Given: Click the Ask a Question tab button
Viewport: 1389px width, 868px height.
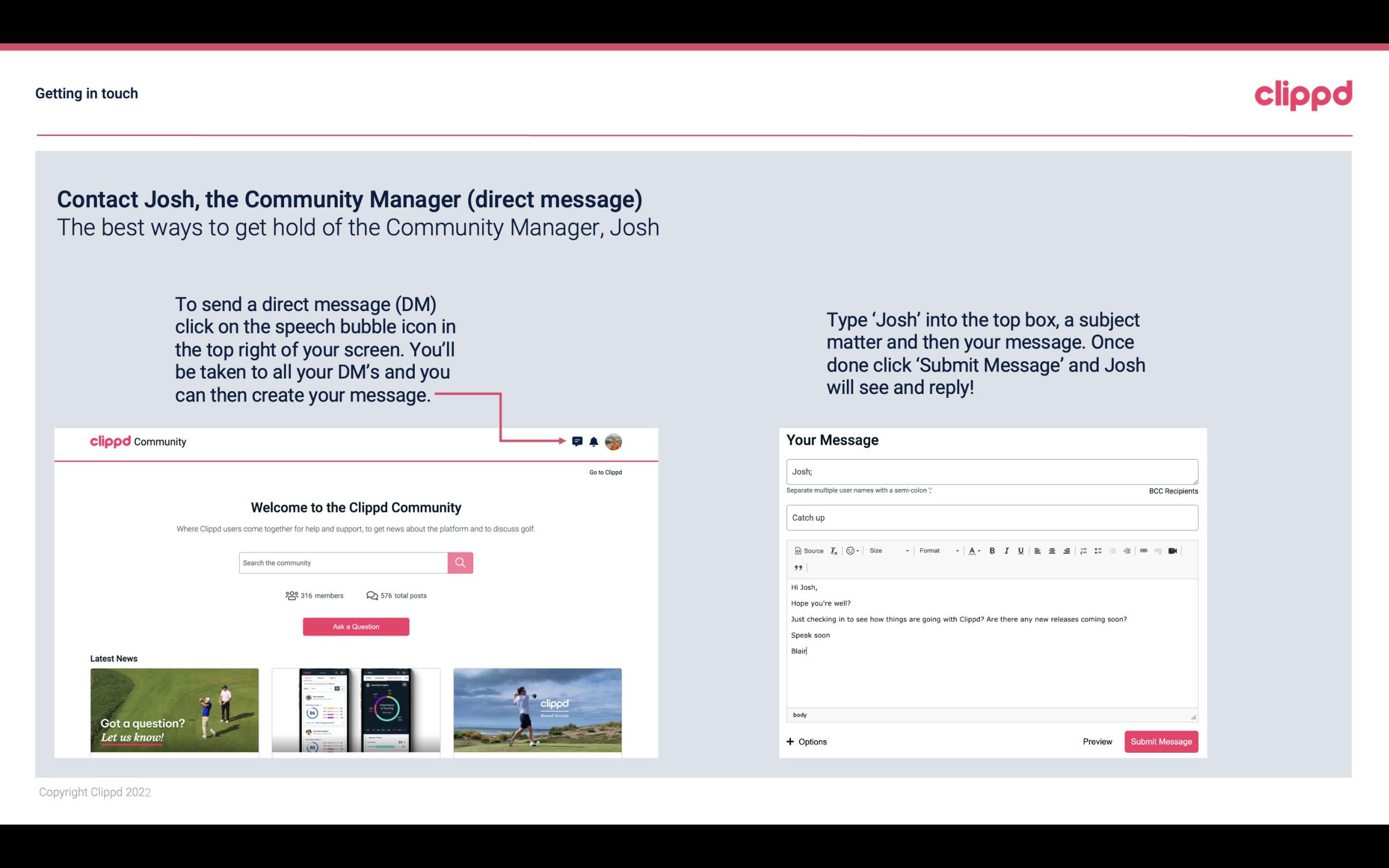Looking at the screenshot, I should (x=357, y=625).
